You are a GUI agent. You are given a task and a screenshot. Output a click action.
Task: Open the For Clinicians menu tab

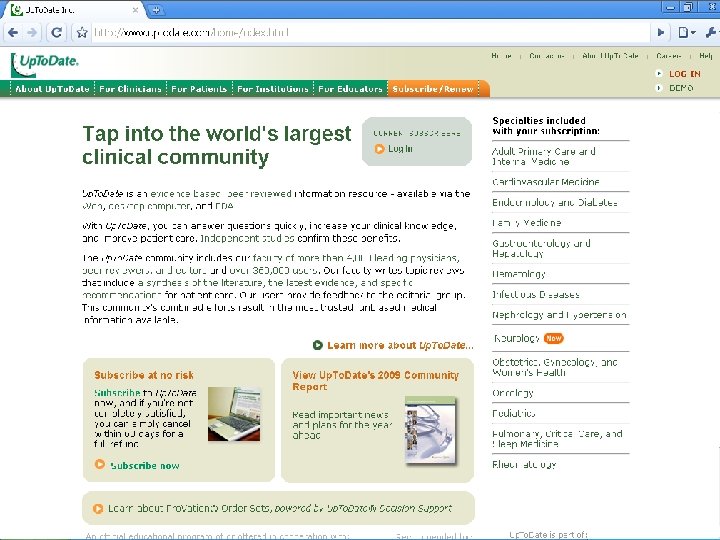tap(130, 89)
